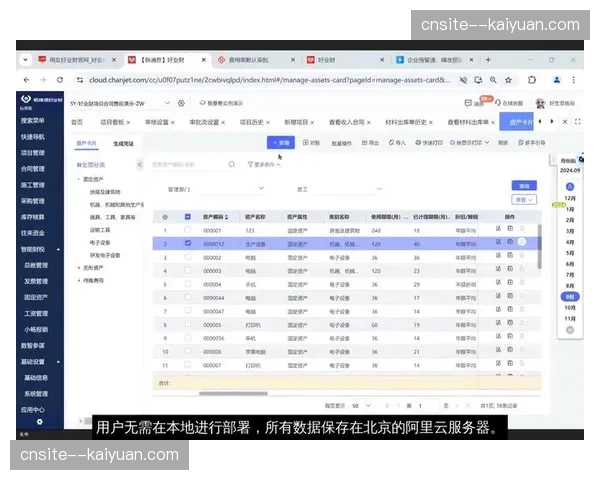Open 采购管理 in left sidebar menu
Viewport: 600px width, 480px height.
coord(33,201)
